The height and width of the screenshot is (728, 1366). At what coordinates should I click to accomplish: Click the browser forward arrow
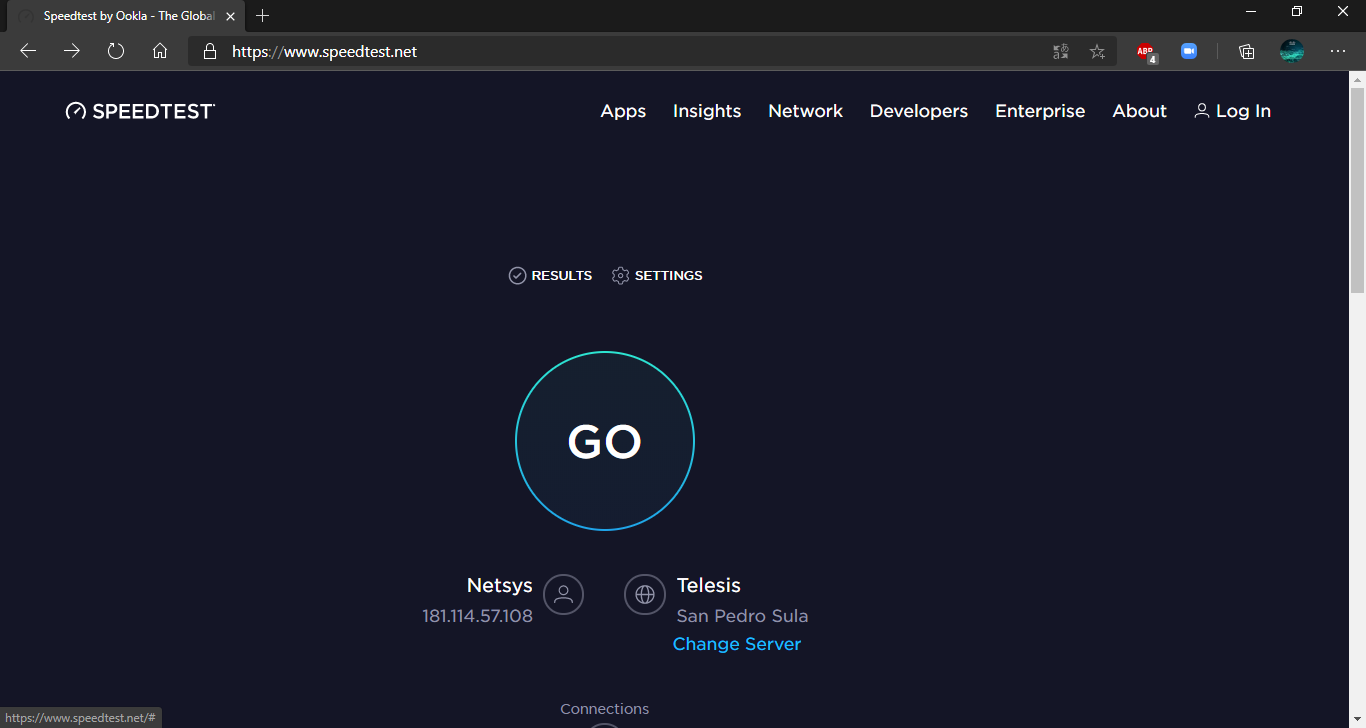72,51
